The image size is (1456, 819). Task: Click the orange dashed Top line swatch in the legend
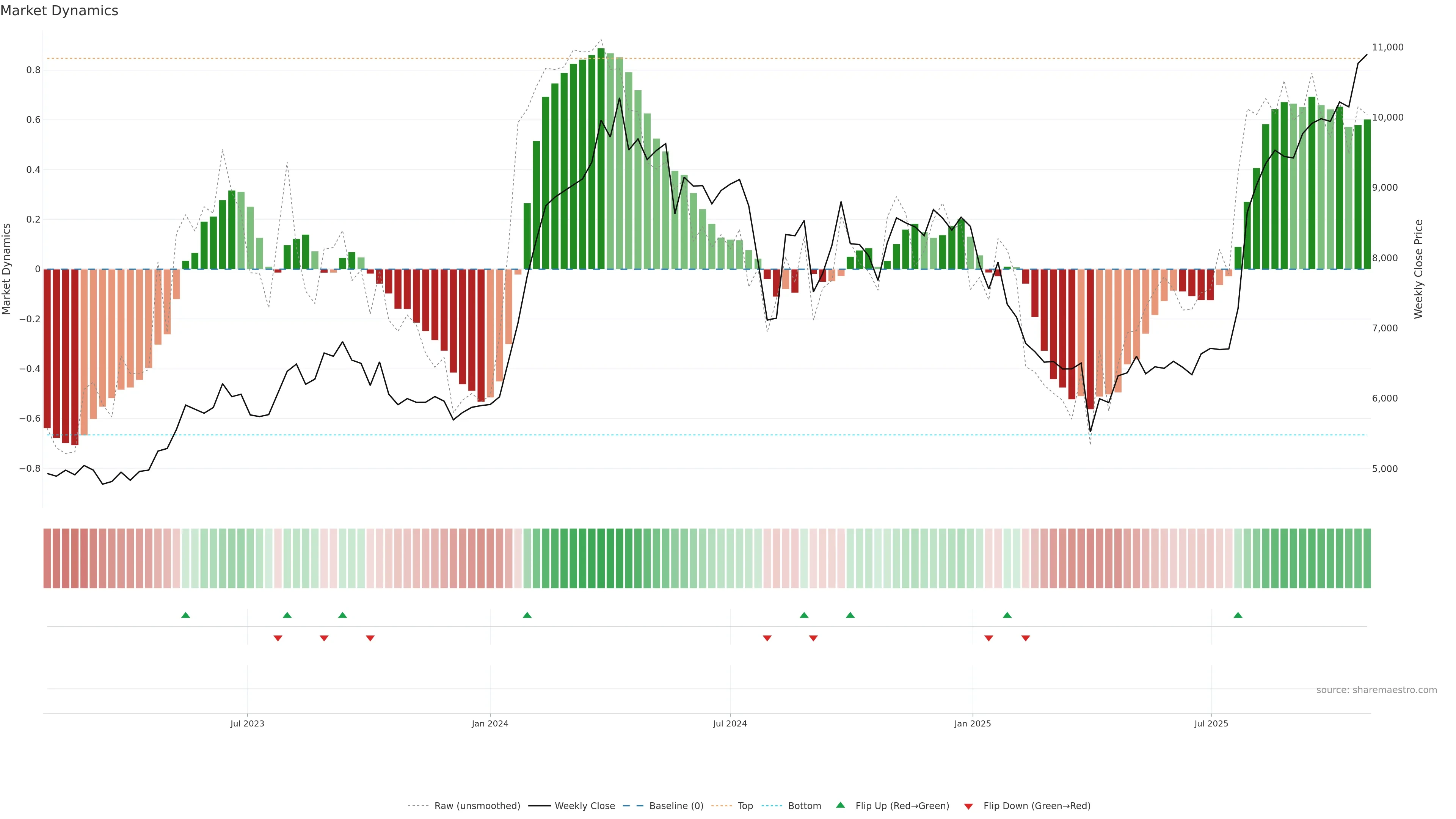721,806
